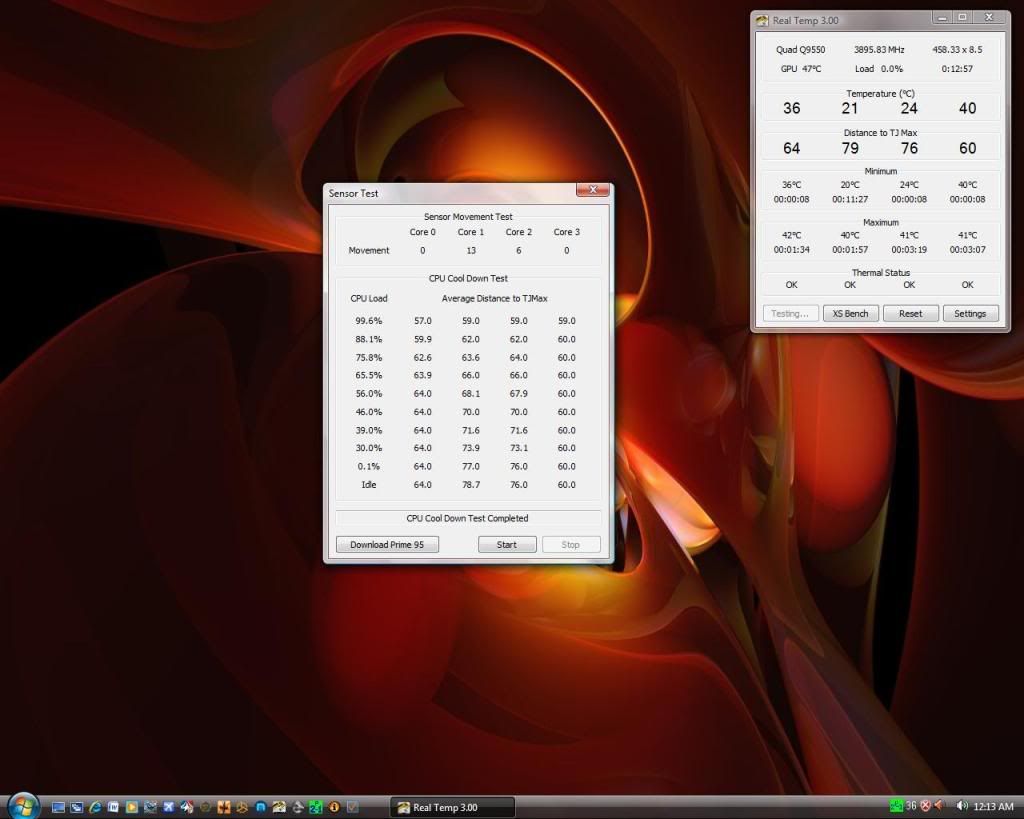Launch Internet Explorer from the quick launch bar
The image size is (1024, 819).
point(95,806)
